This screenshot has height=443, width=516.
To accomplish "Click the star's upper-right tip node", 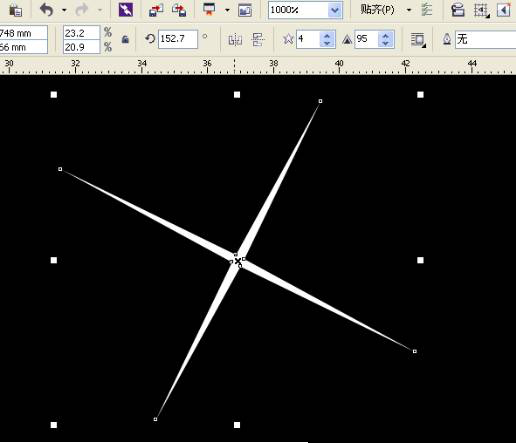I will pyautogui.click(x=320, y=101).
